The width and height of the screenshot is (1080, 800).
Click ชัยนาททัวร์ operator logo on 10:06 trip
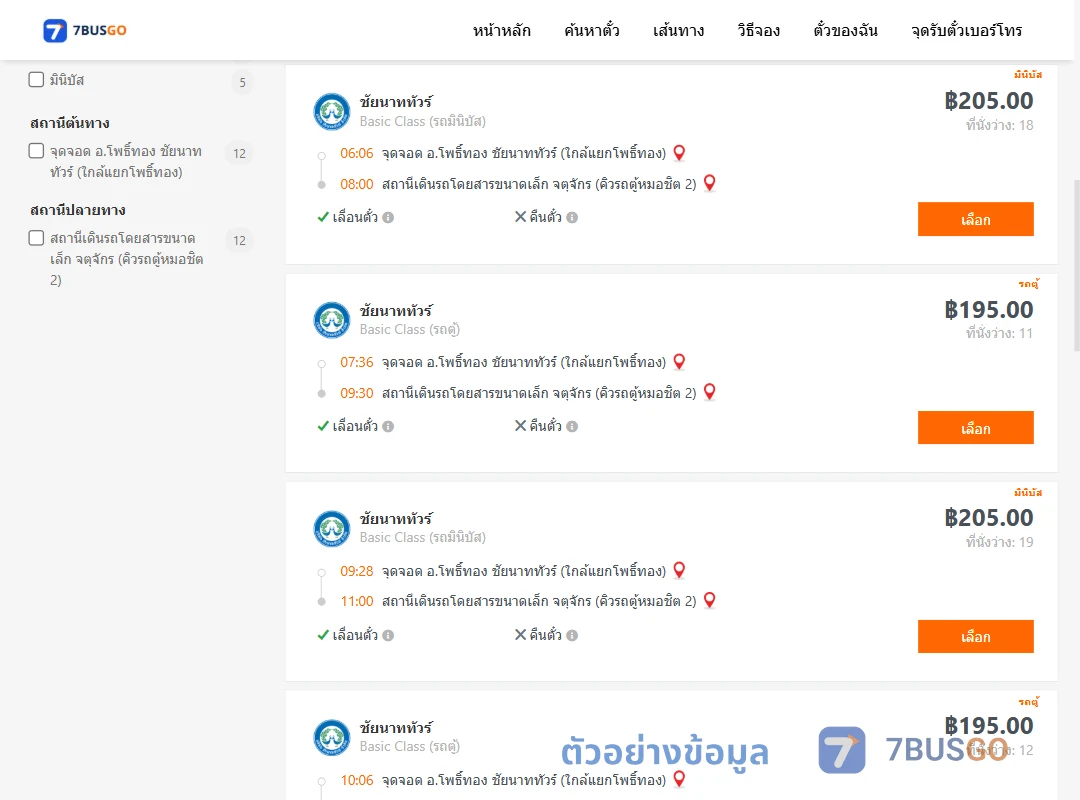[332, 737]
